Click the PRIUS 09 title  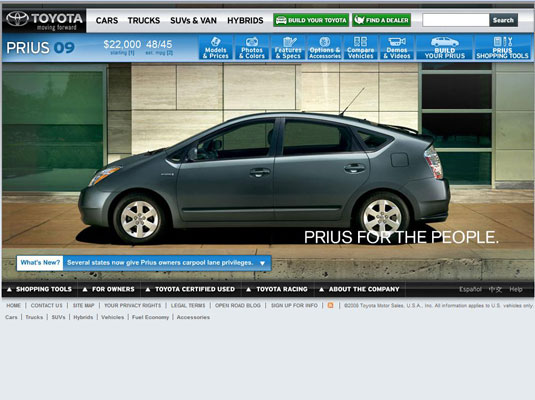pyautogui.click(x=40, y=48)
